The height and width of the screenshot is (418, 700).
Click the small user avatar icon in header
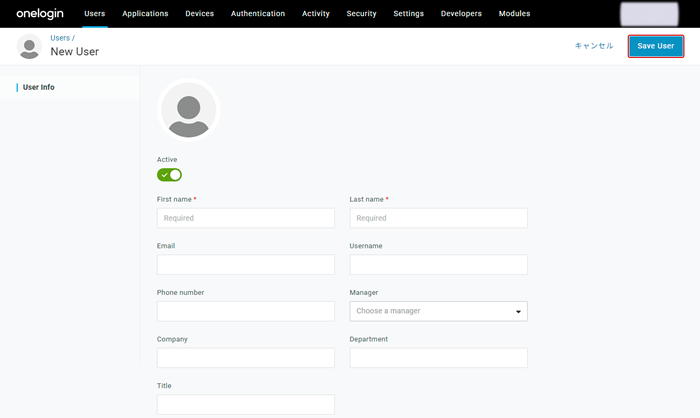click(x=30, y=46)
